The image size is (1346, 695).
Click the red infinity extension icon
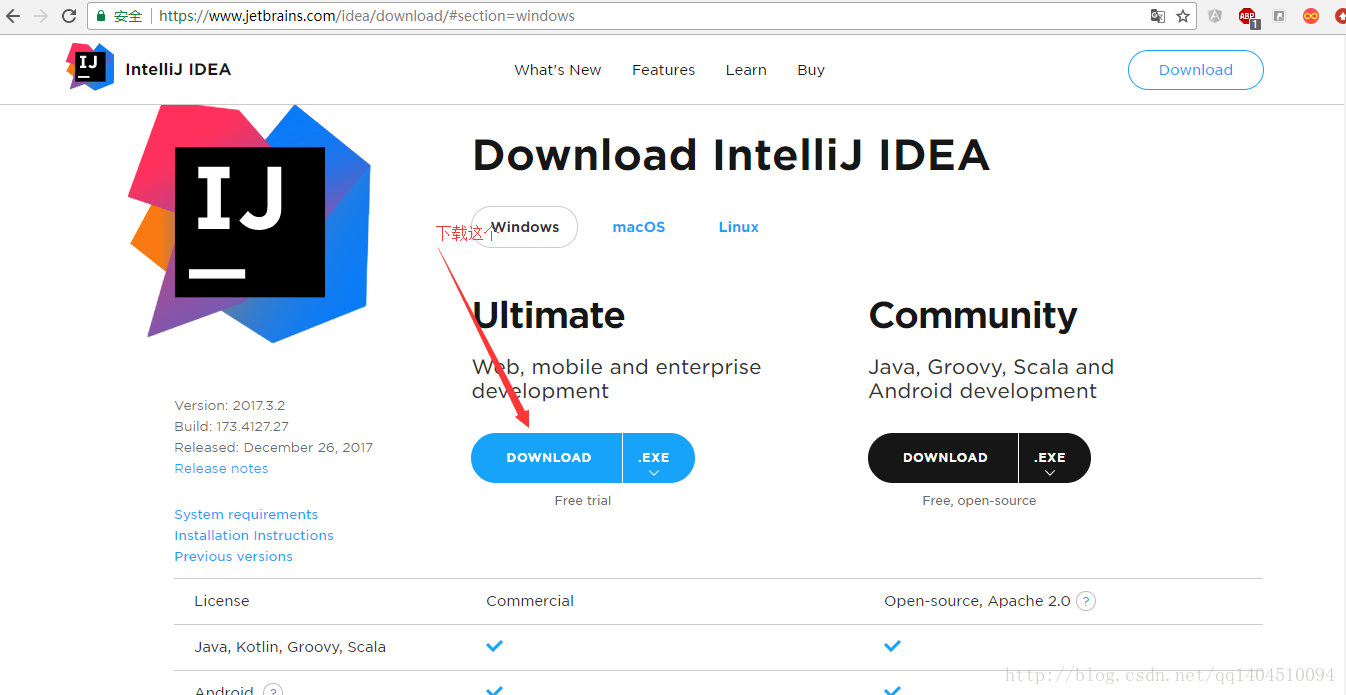pos(1311,16)
